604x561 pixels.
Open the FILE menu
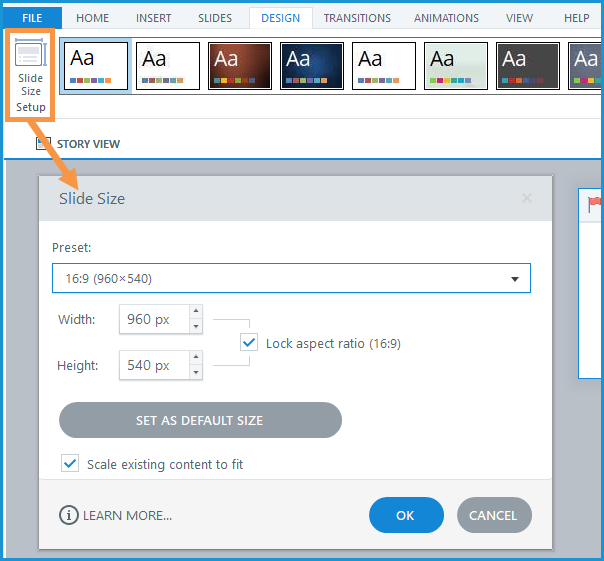(x=32, y=18)
